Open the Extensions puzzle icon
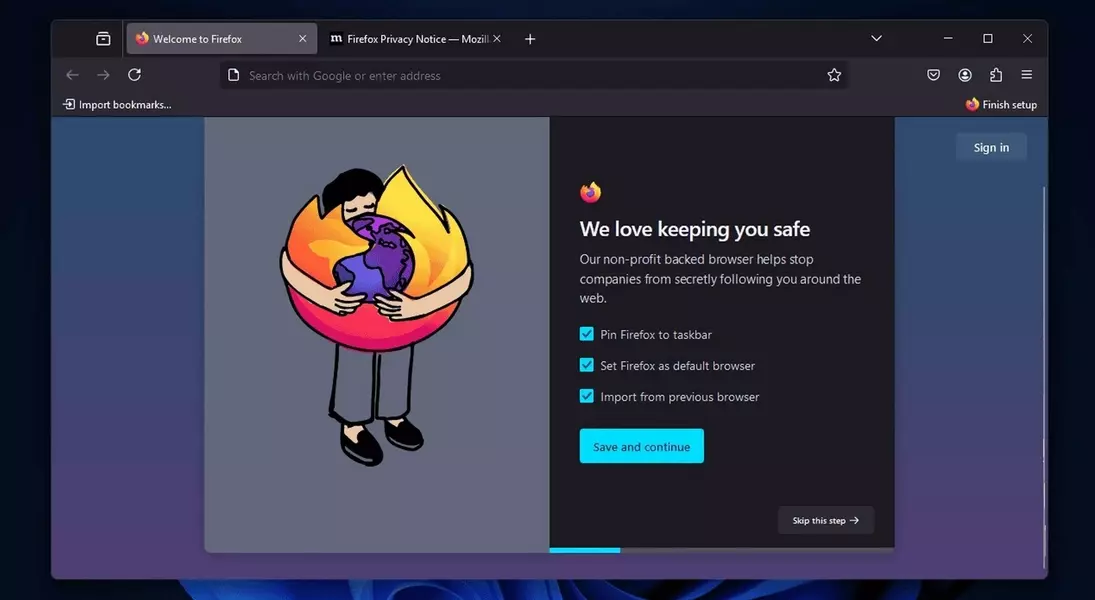The width and height of the screenshot is (1095, 600). [x=996, y=75]
